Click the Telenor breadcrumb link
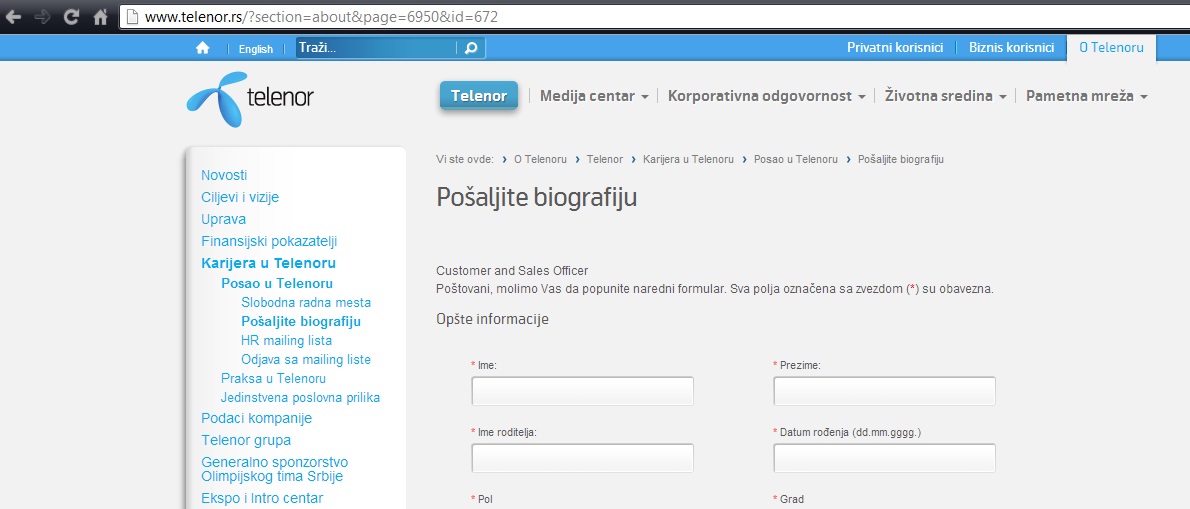This screenshot has width=1190, height=509. coord(605,159)
